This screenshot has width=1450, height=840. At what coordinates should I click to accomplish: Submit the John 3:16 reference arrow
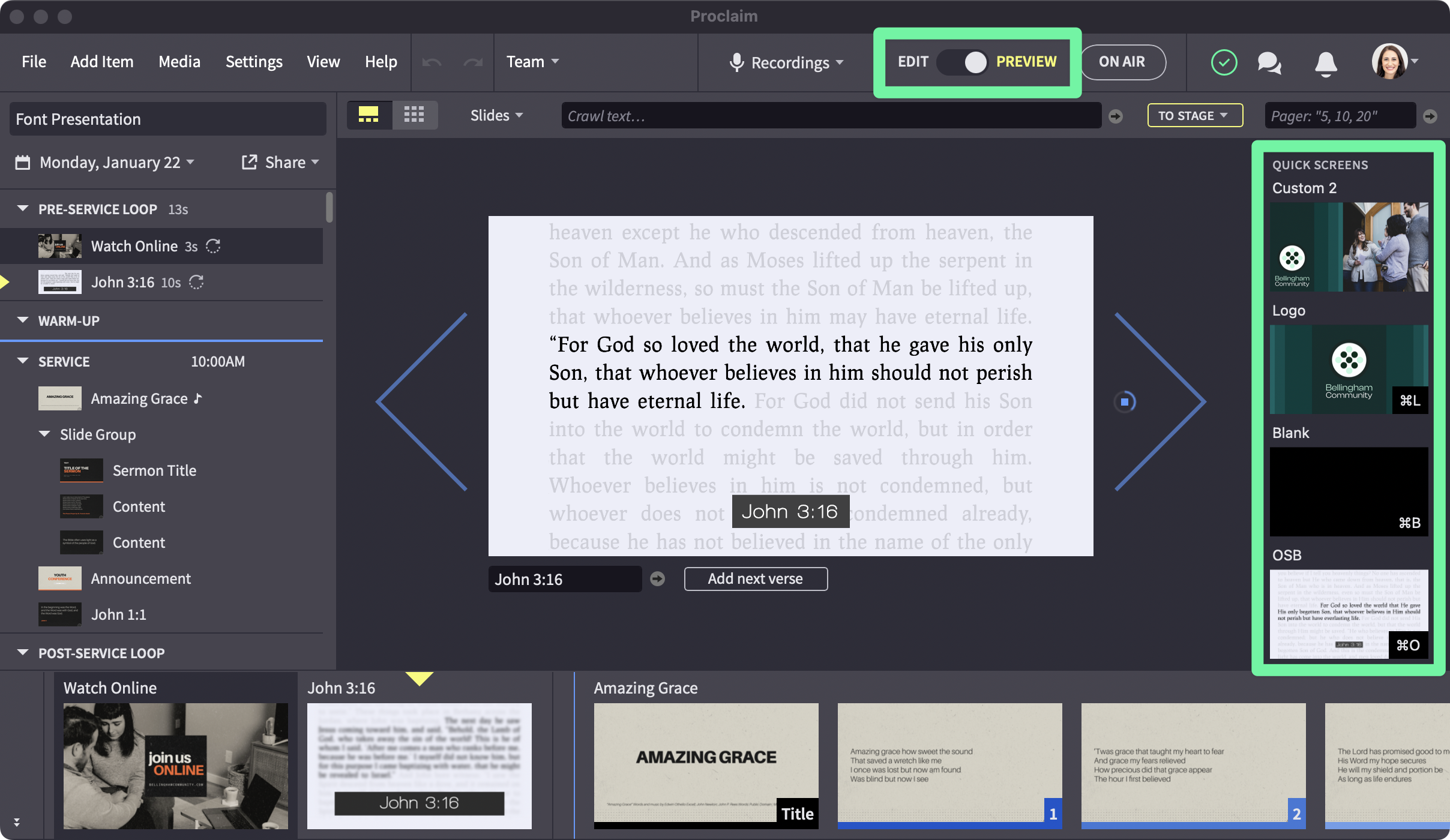click(x=658, y=579)
